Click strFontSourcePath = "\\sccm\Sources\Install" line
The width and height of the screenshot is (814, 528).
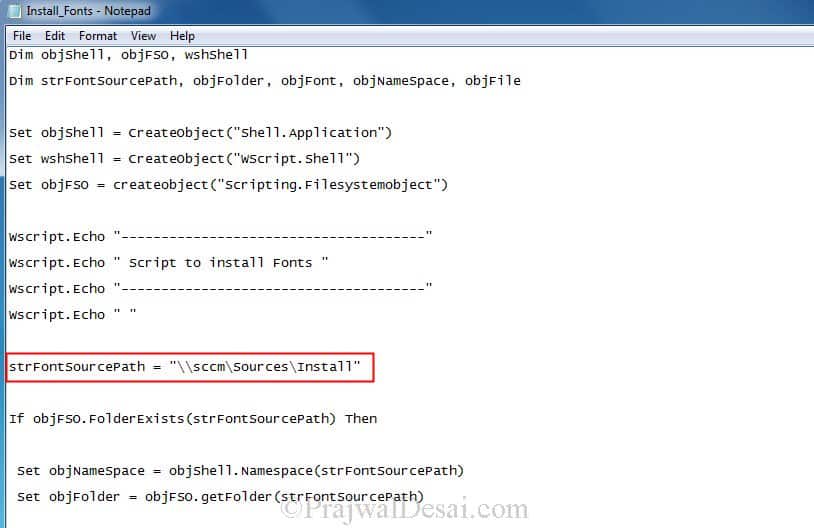pos(185,367)
